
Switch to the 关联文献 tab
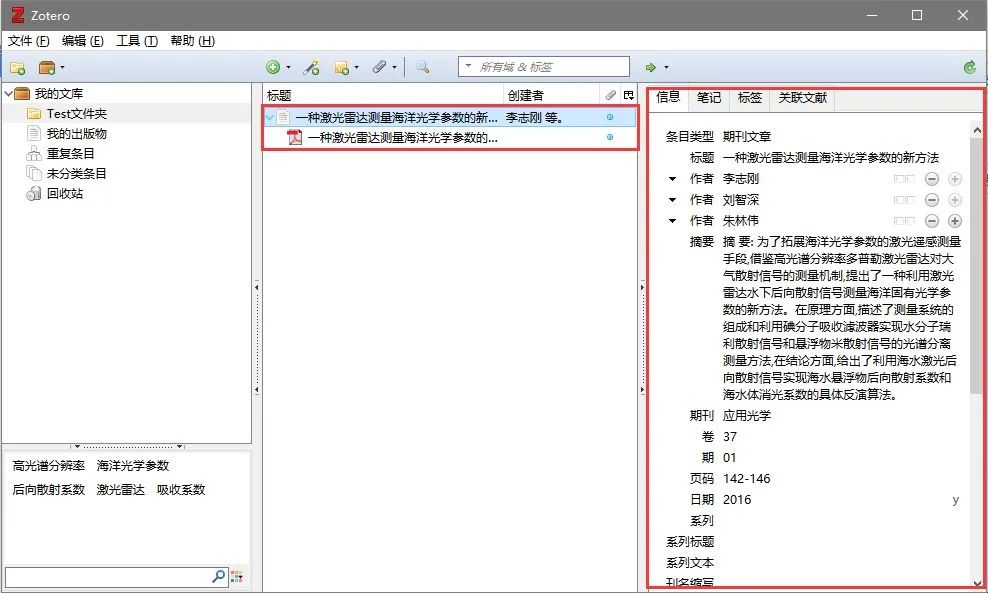point(802,98)
